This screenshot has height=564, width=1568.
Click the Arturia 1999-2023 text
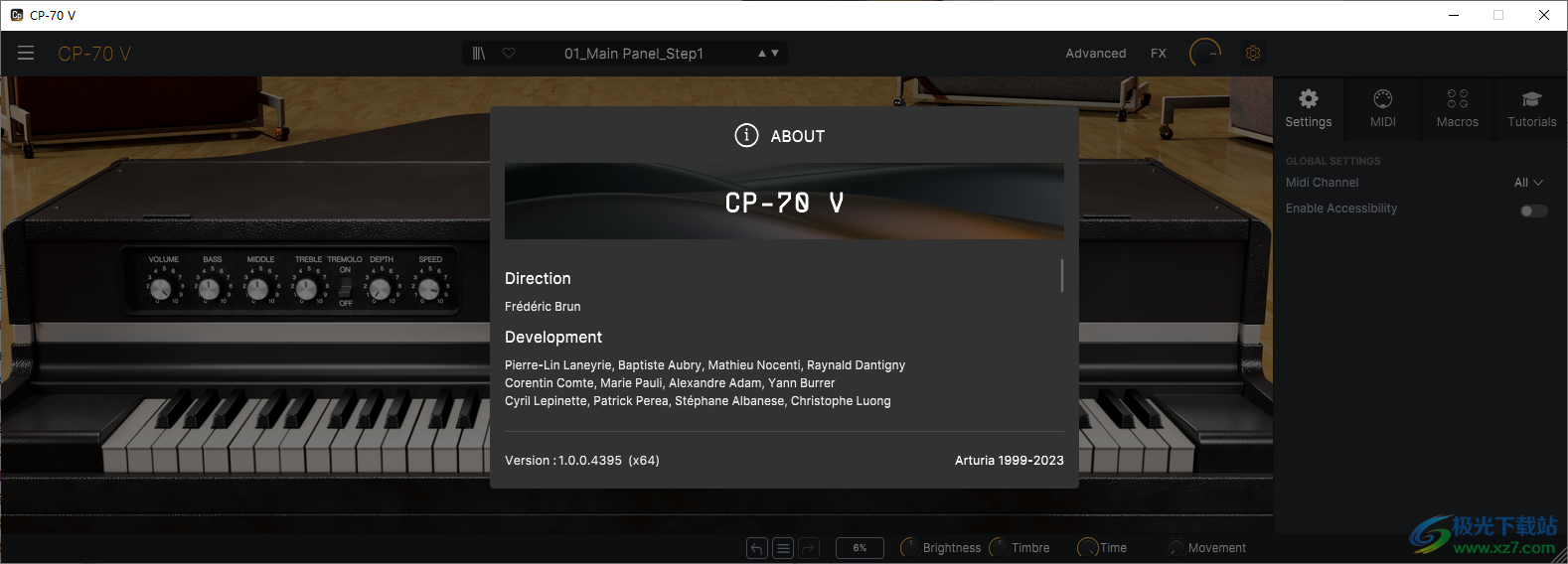pyautogui.click(x=1010, y=461)
